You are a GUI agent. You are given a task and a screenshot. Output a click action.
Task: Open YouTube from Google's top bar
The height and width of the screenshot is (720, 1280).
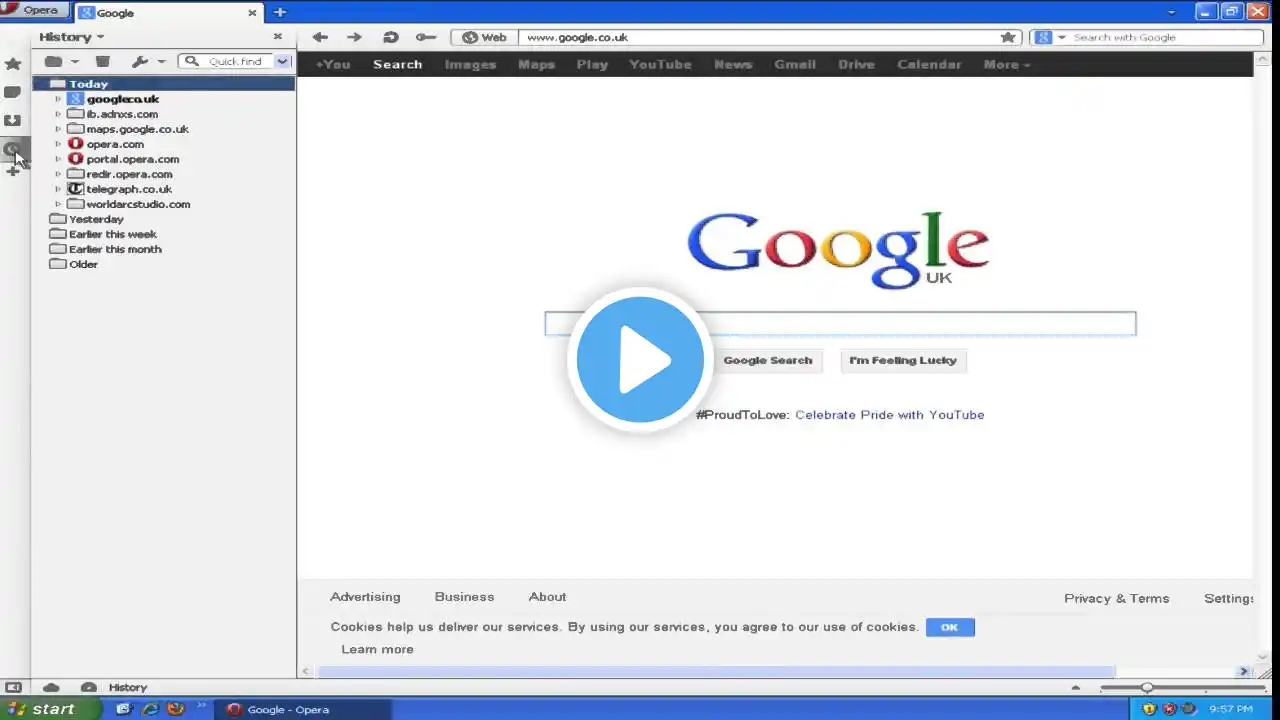point(660,64)
